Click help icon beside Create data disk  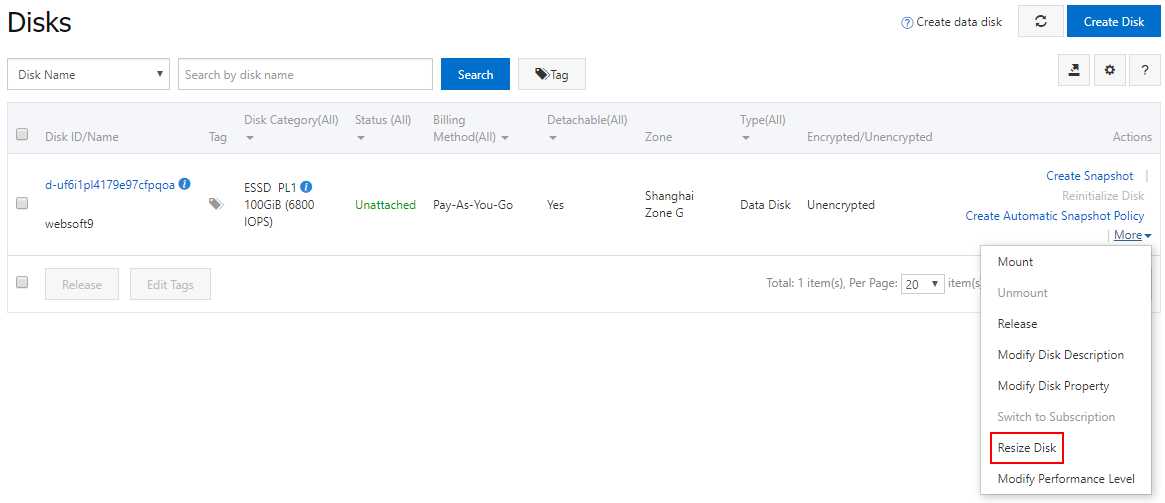coord(906,22)
